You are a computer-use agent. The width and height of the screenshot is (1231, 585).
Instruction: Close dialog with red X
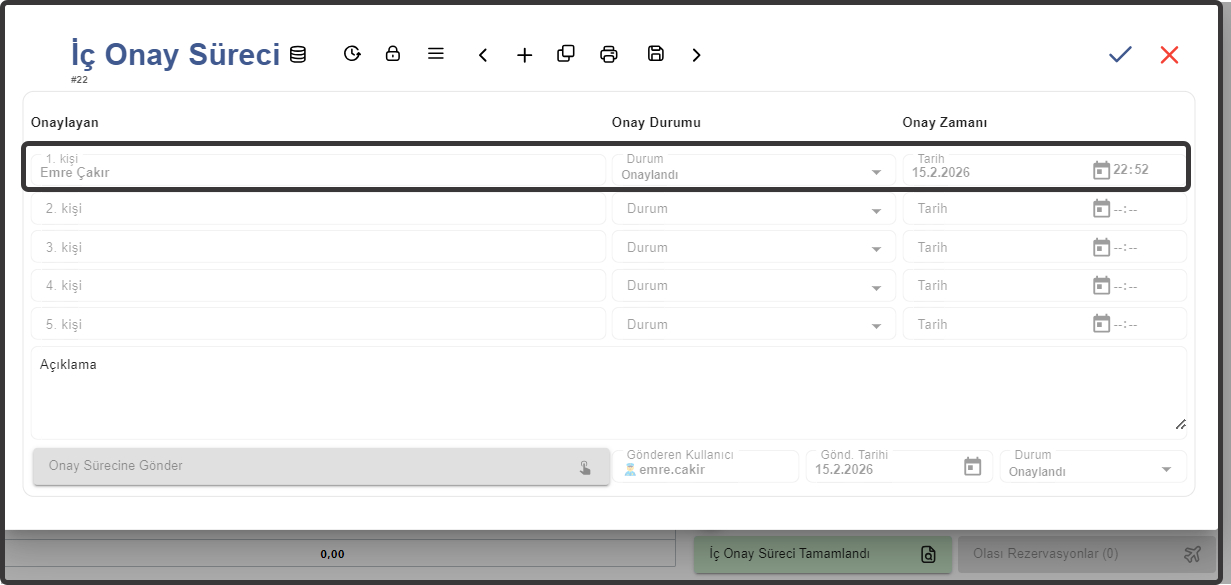[x=1169, y=55]
